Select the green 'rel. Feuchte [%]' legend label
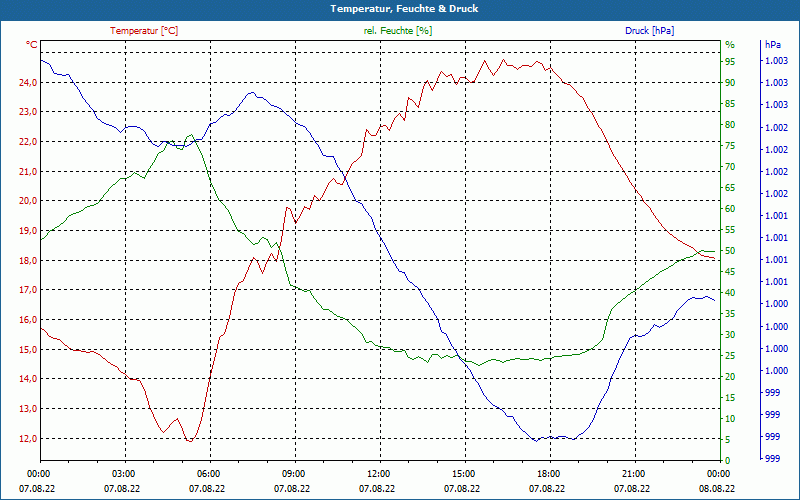800x500 pixels. click(x=398, y=31)
